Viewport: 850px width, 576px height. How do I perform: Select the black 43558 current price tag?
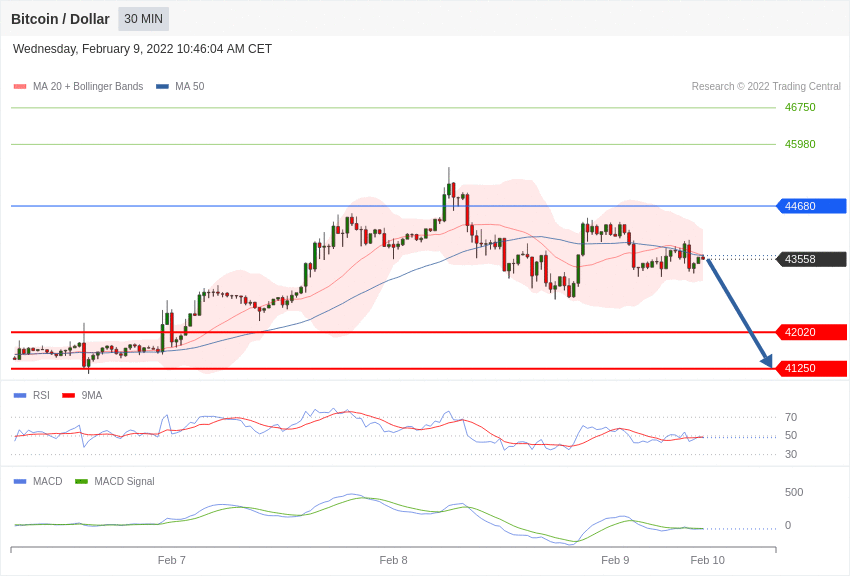[811, 259]
